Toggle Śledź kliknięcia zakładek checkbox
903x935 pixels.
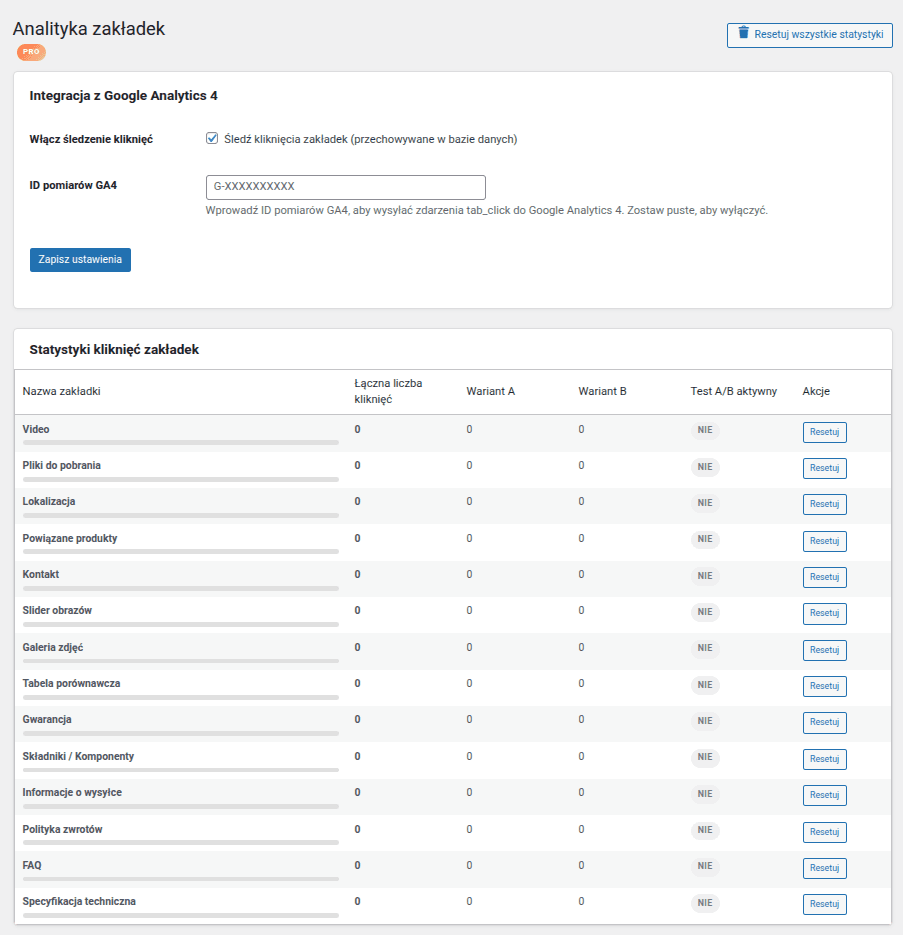(x=212, y=138)
